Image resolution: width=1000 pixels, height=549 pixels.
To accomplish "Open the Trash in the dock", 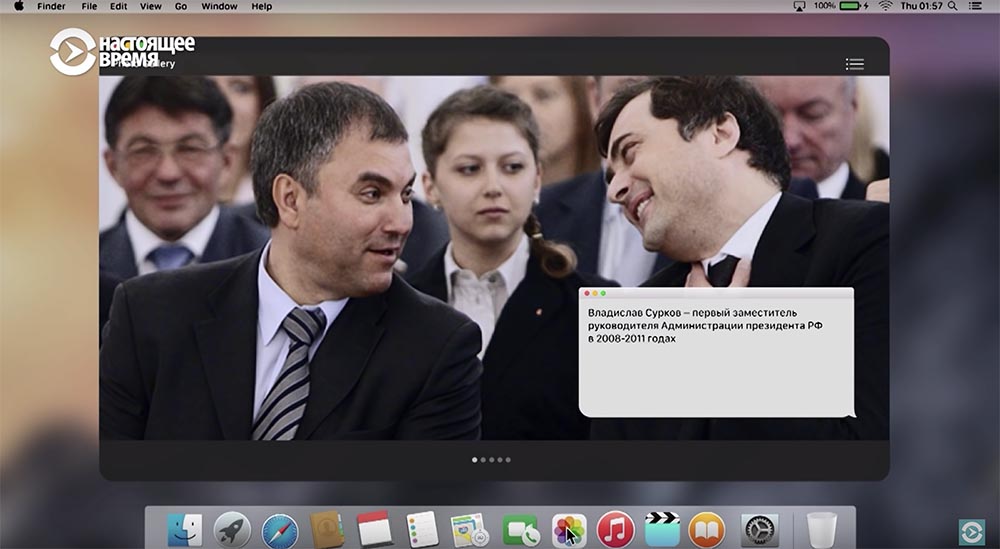I will tap(821, 530).
